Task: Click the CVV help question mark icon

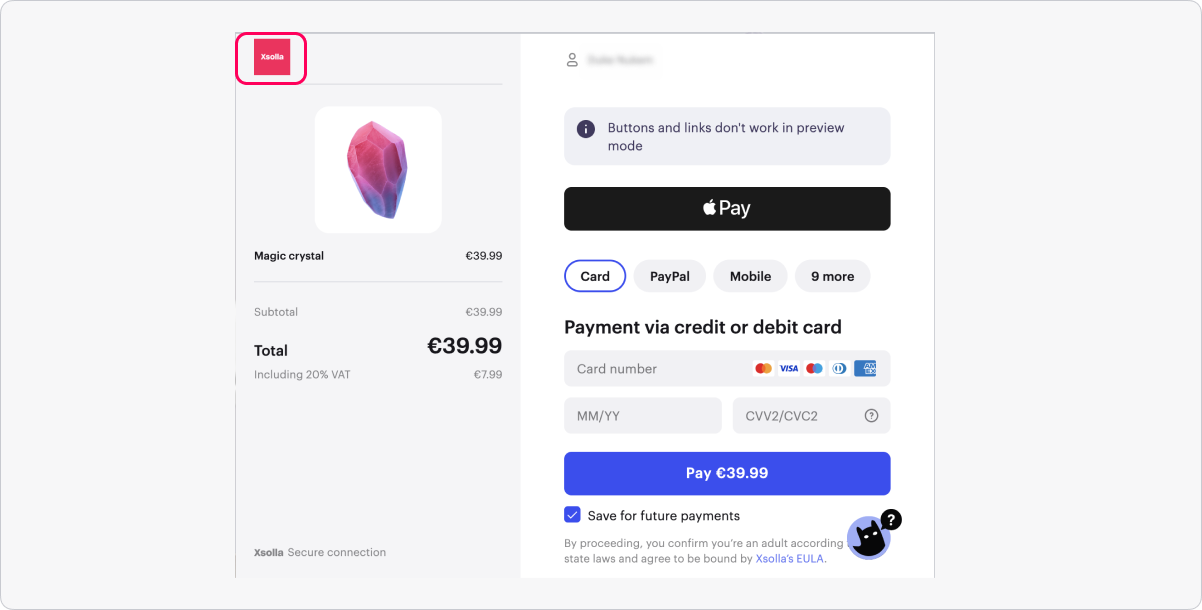Action: click(x=871, y=416)
